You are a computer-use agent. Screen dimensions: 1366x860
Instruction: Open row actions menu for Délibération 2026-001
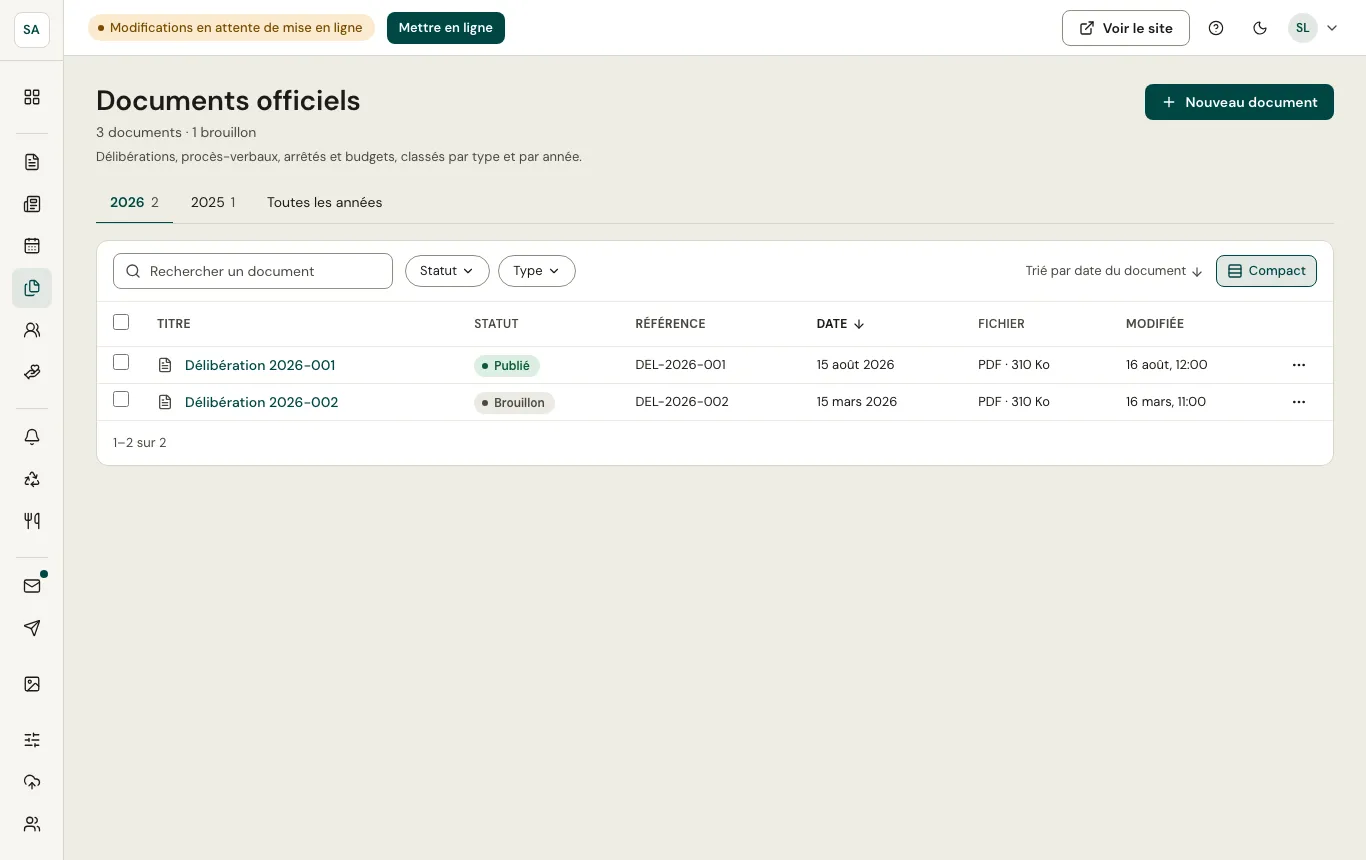(x=1299, y=365)
